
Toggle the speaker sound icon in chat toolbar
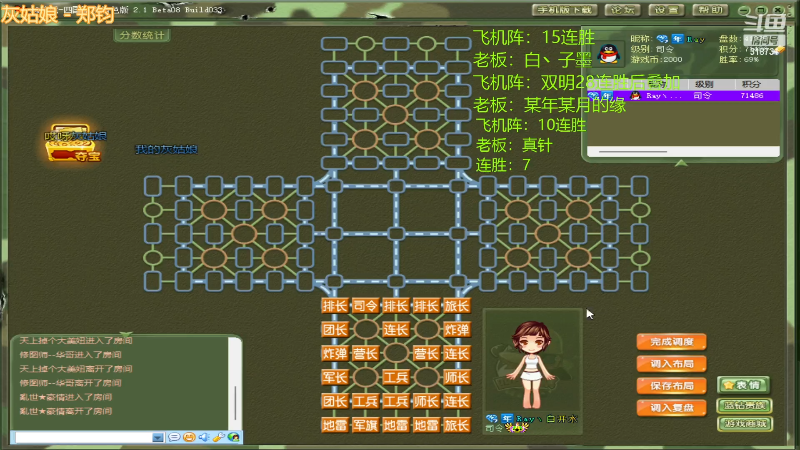pyautogui.click(x=204, y=437)
